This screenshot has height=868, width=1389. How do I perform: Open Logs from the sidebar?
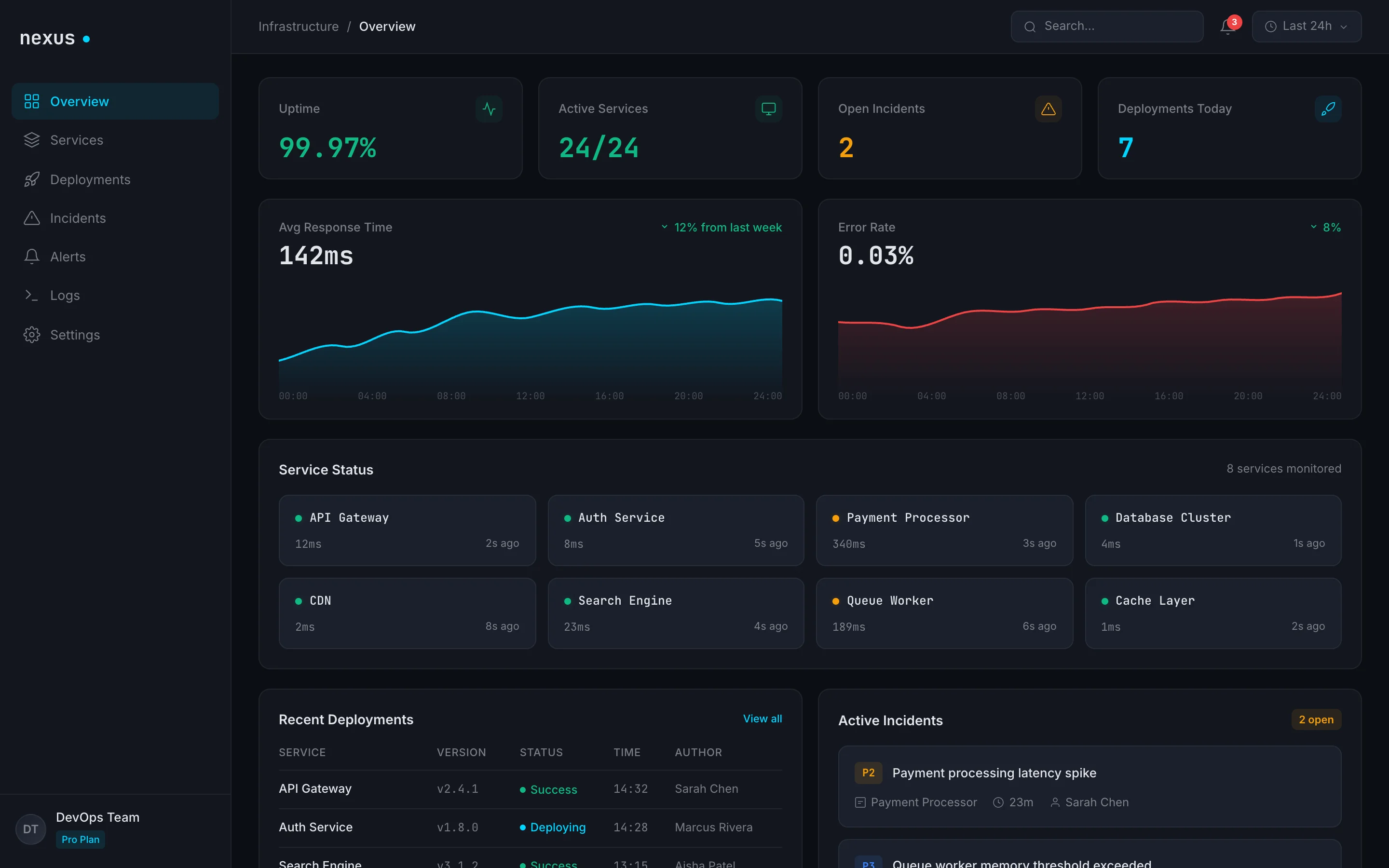tap(115, 296)
